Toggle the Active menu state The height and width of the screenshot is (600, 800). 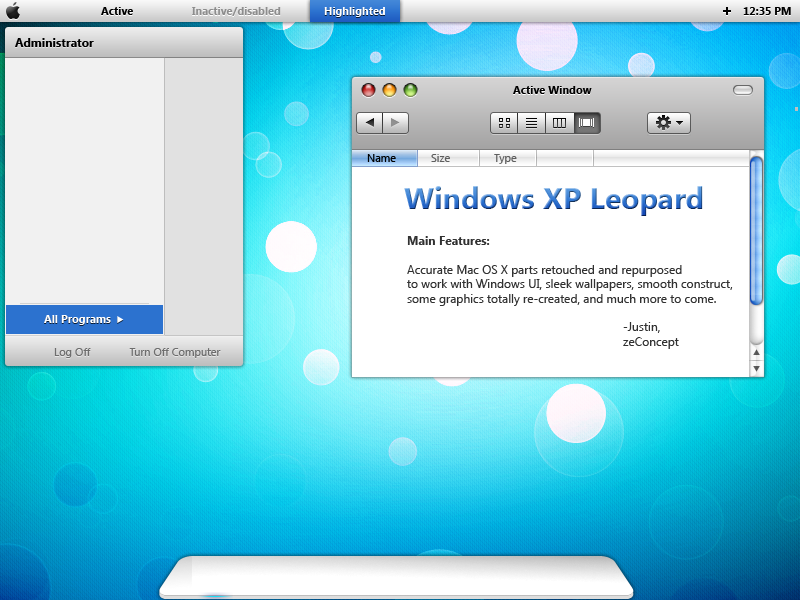click(116, 11)
